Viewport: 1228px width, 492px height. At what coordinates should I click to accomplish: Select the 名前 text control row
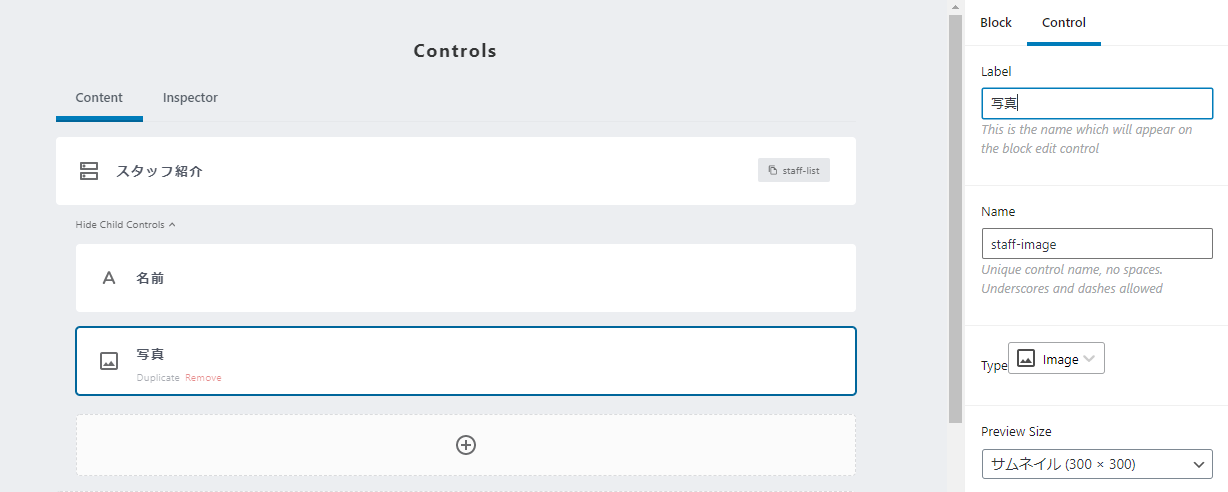coord(465,278)
